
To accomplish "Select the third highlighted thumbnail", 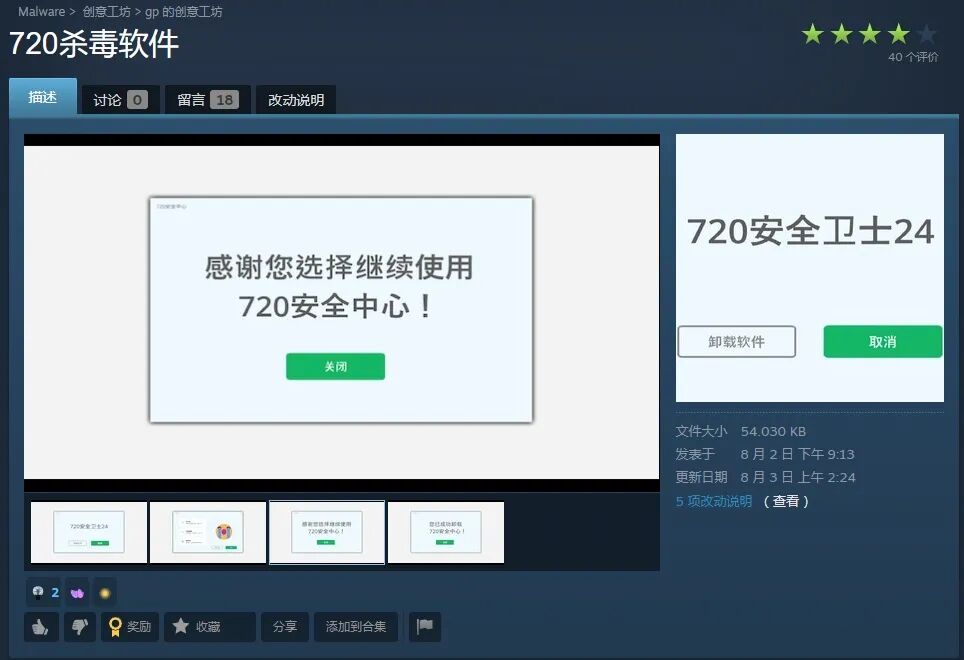I will [327, 532].
